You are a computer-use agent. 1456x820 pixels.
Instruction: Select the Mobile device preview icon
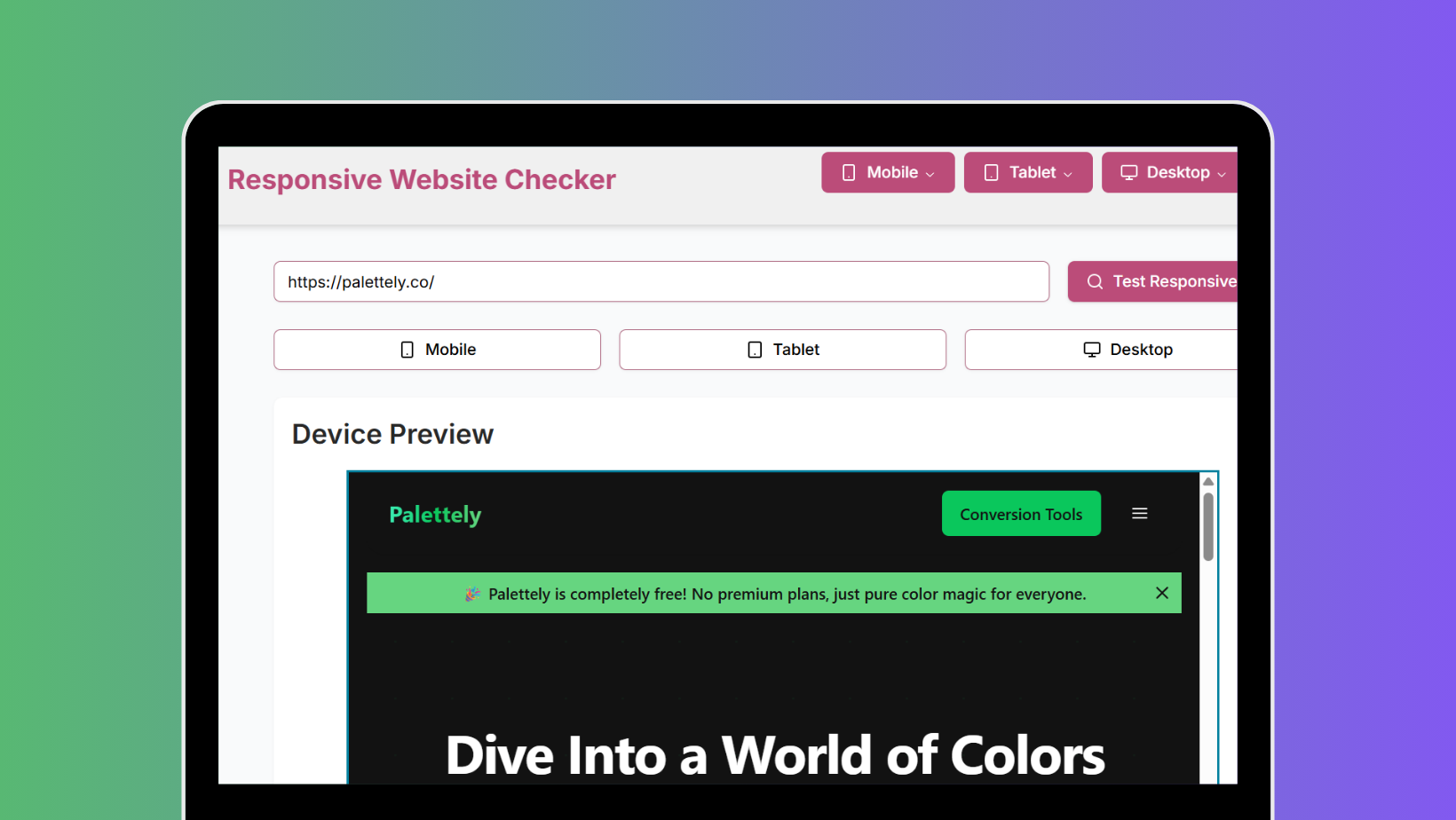pos(407,349)
